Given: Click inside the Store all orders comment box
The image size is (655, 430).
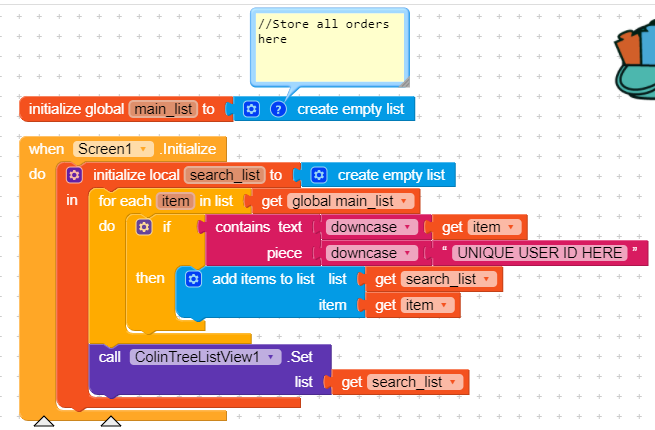Looking at the screenshot, I should tap(330, 47).
